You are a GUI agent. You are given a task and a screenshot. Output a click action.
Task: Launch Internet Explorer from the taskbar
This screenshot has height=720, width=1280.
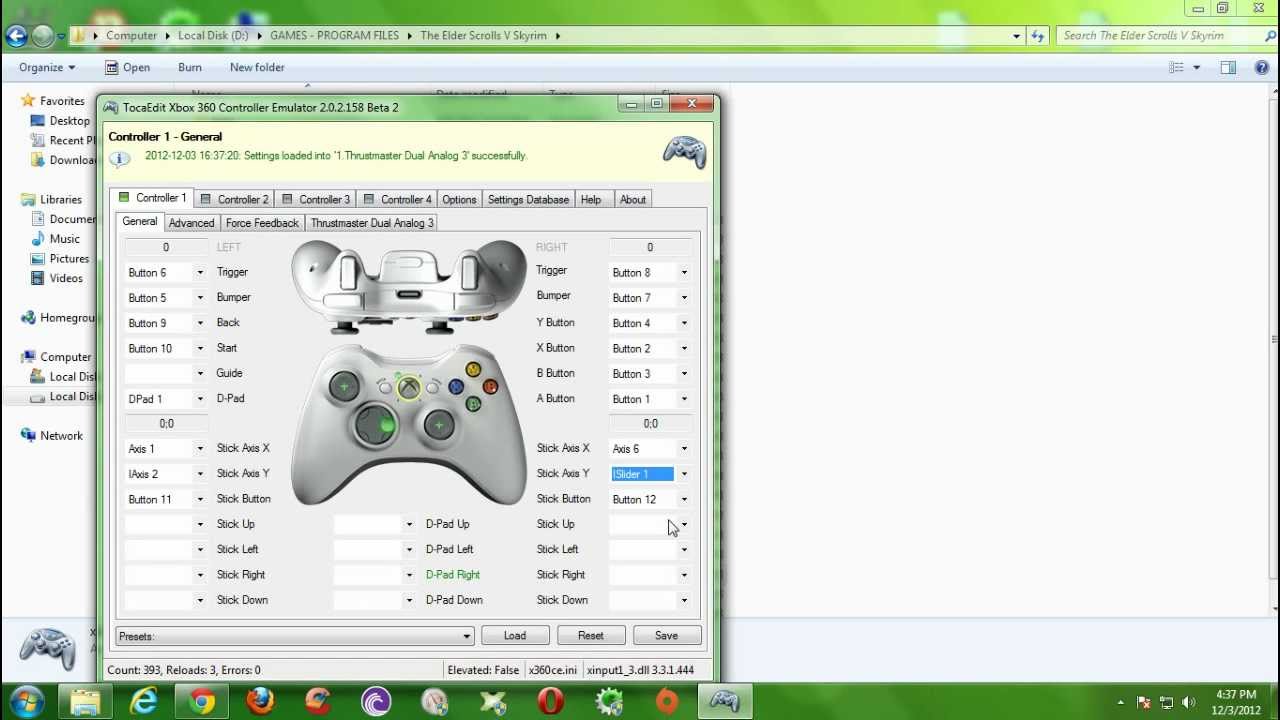pos(144,702)
